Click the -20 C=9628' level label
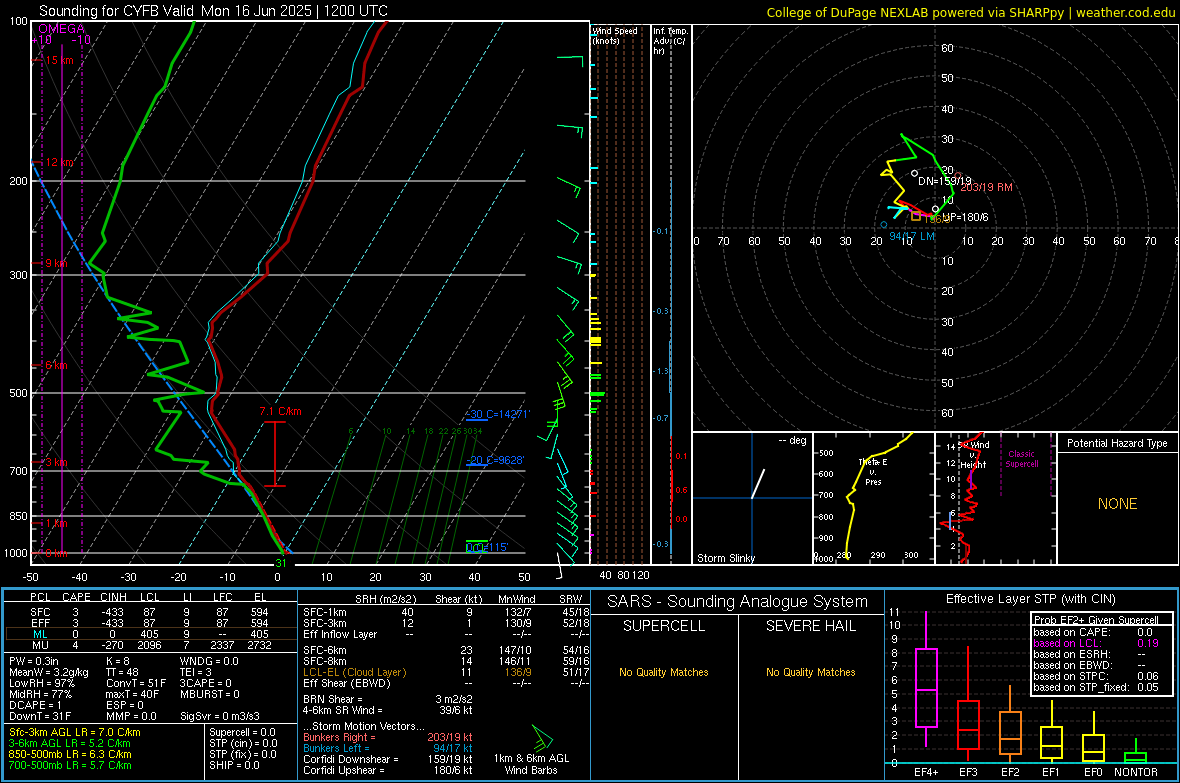Screen dimensions: 1180x783 (x=496, y=460)
